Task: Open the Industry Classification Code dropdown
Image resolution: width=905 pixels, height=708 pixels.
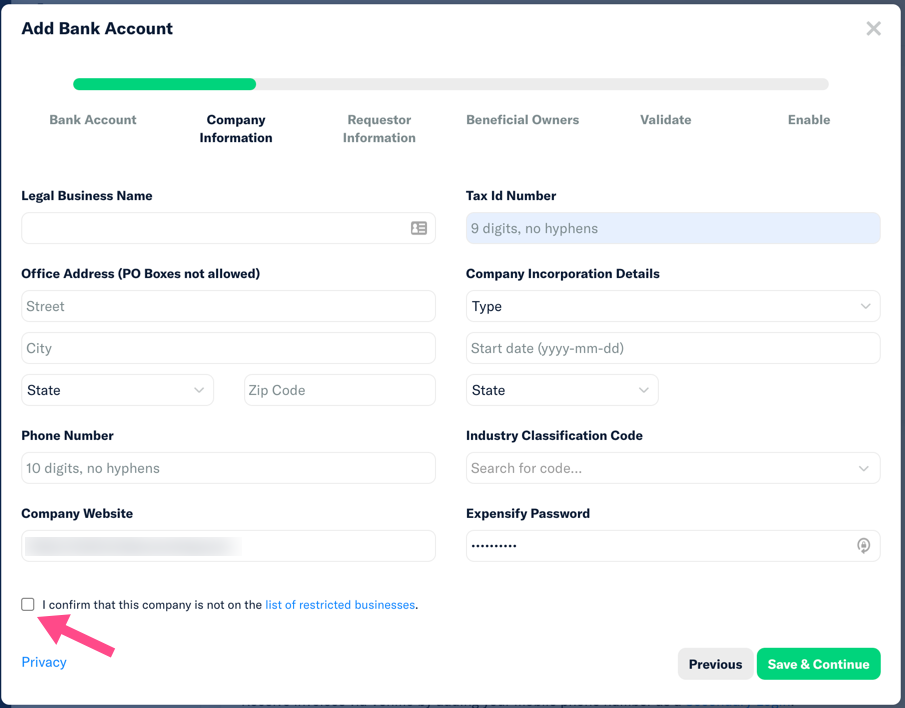Action: pos(672,468)
